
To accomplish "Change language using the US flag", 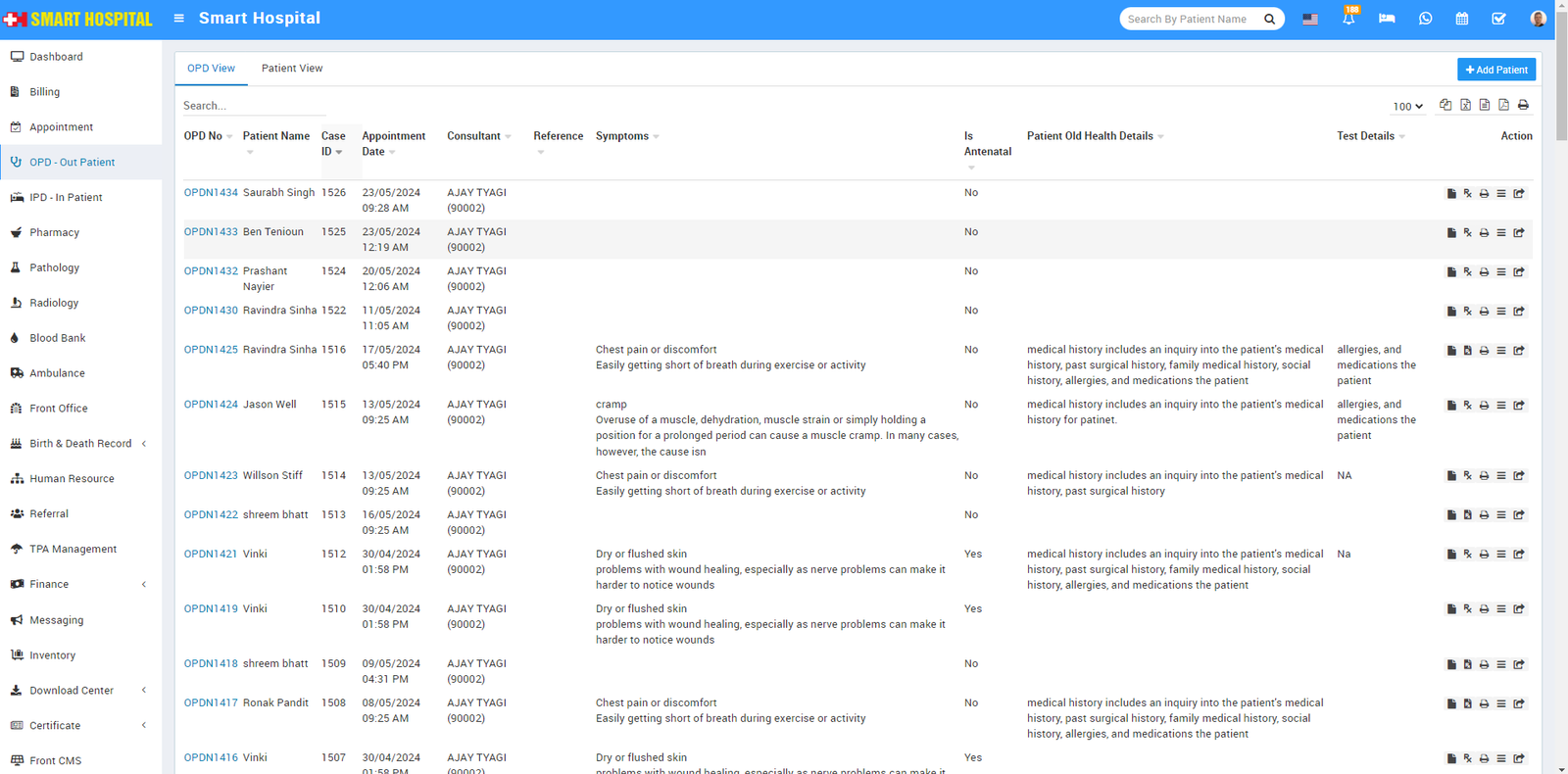I will [x=1310, y=19].
